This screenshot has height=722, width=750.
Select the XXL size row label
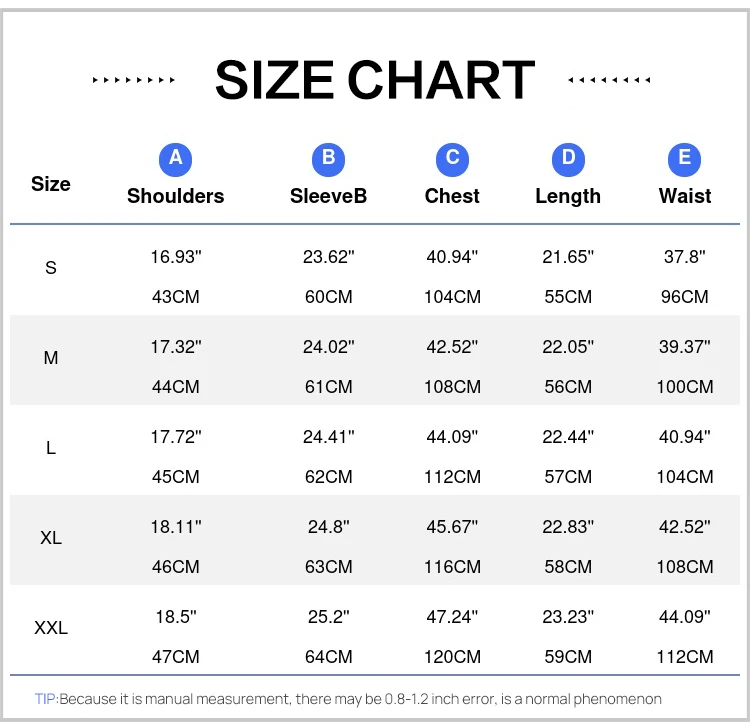(x=51, y=628)
